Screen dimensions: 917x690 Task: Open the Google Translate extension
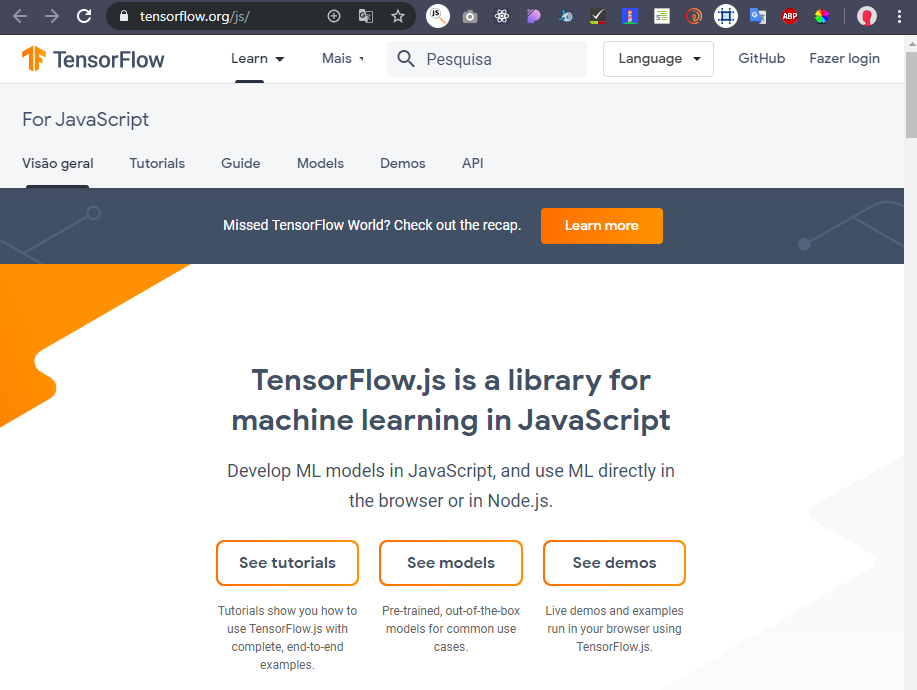coord(758,16)
